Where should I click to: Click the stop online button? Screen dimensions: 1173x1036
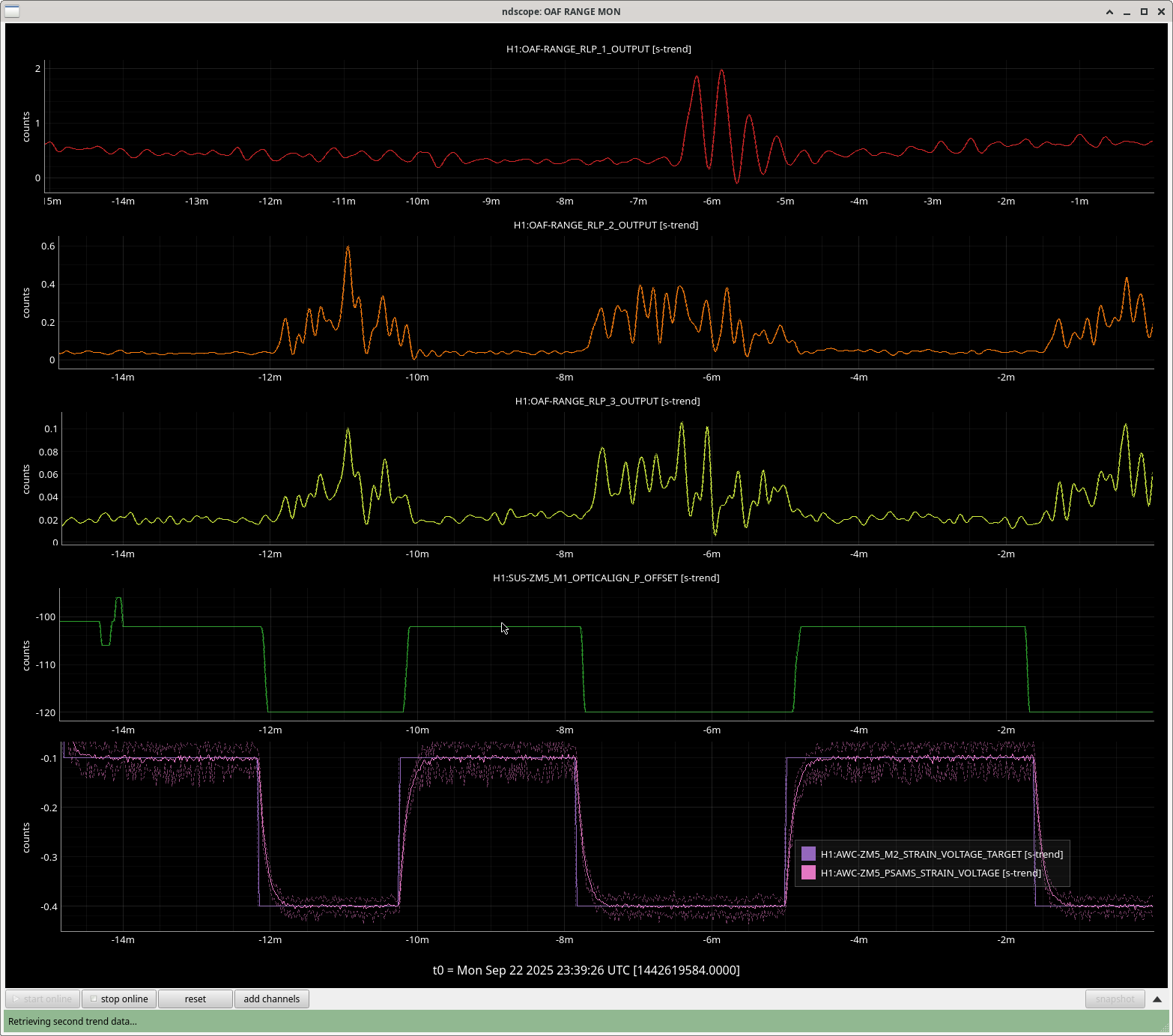click(x=119, y=999)
